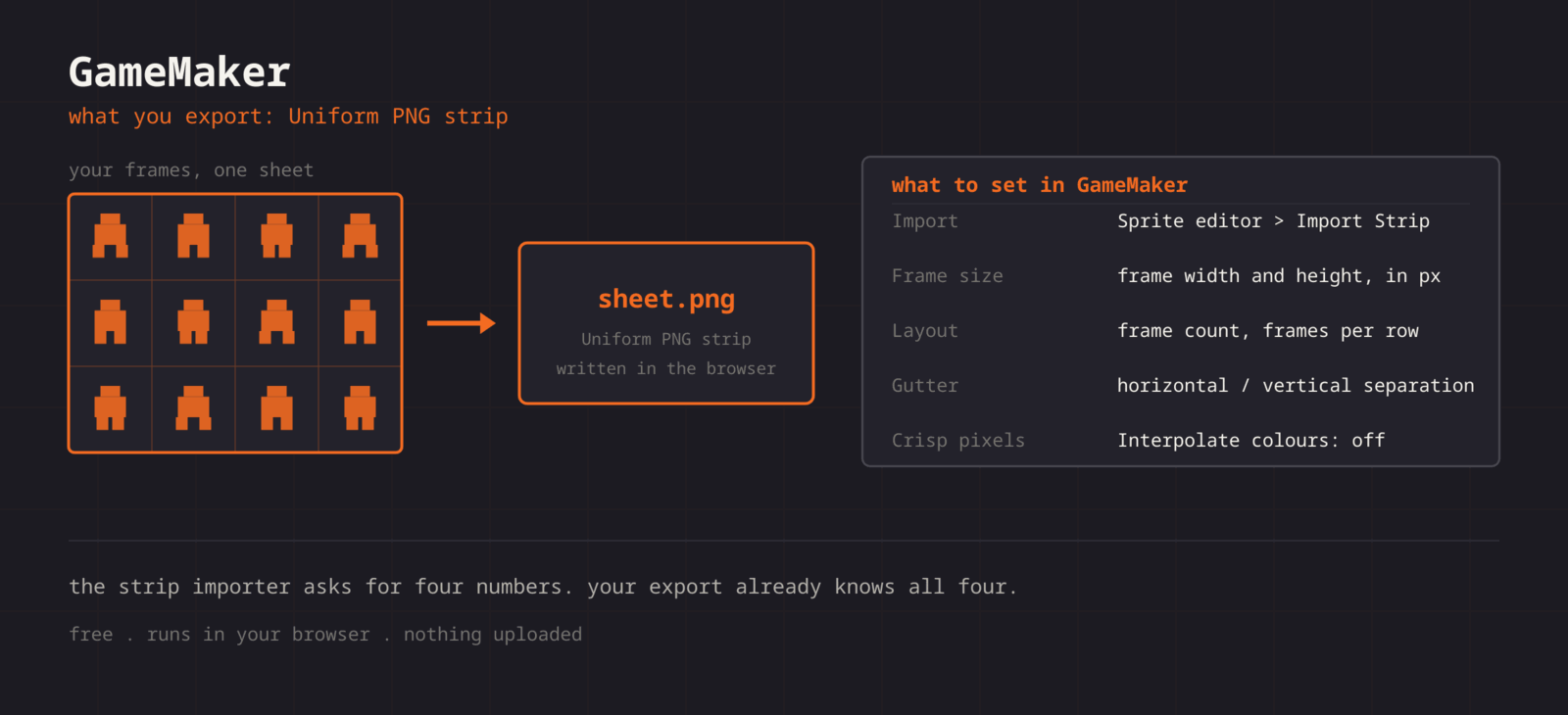Select the "Layout" row label
The image size is (1568, 715).
pos(925,331)
